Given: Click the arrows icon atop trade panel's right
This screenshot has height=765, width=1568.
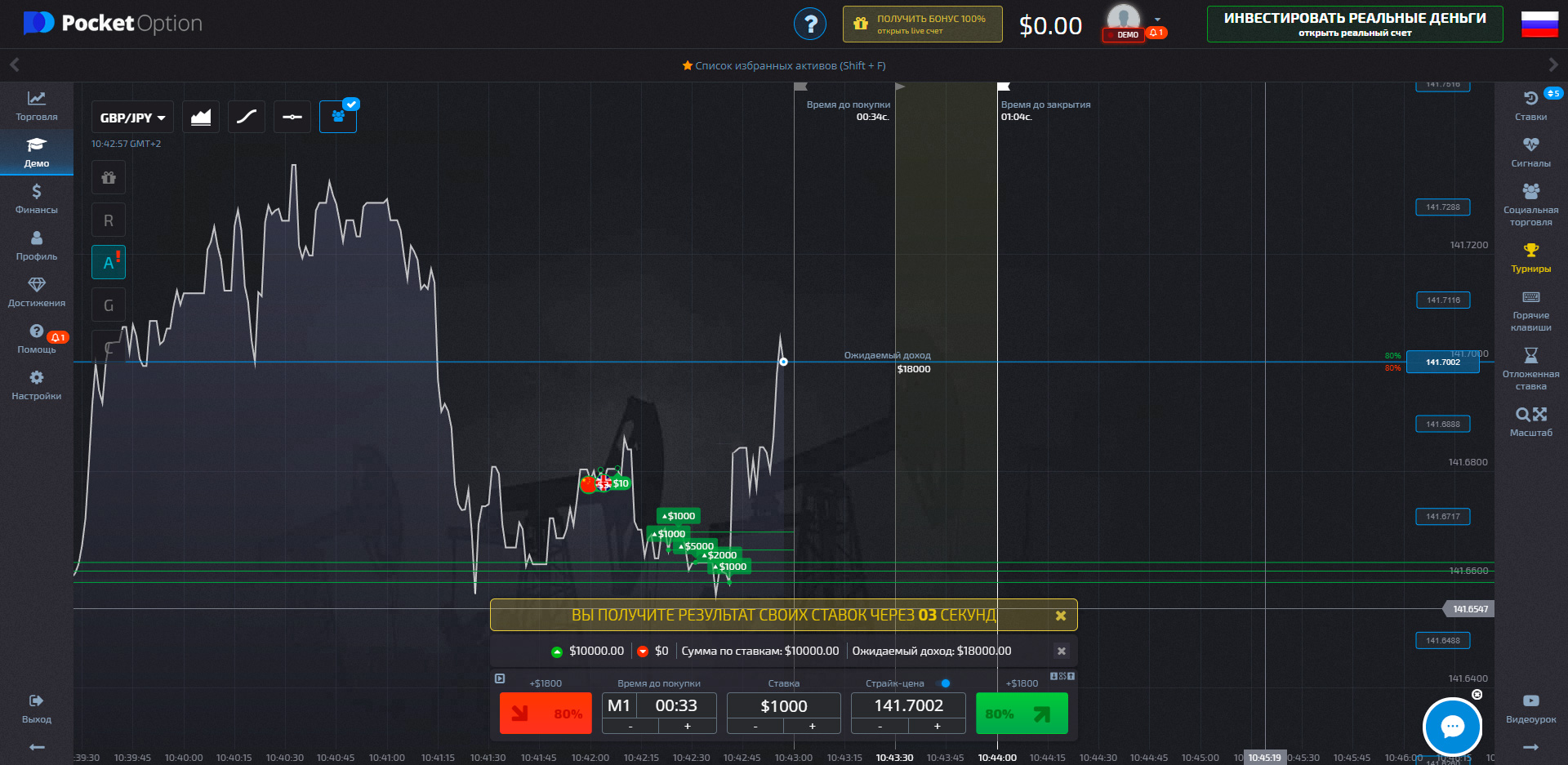Looking at the screenshot, I should pyautogui.click(x=1062, y=676).
